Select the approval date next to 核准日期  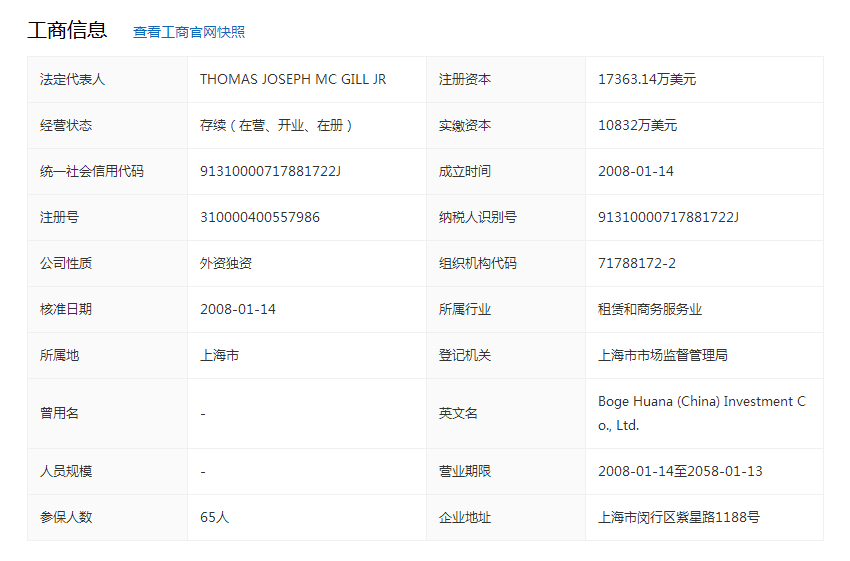237,309
